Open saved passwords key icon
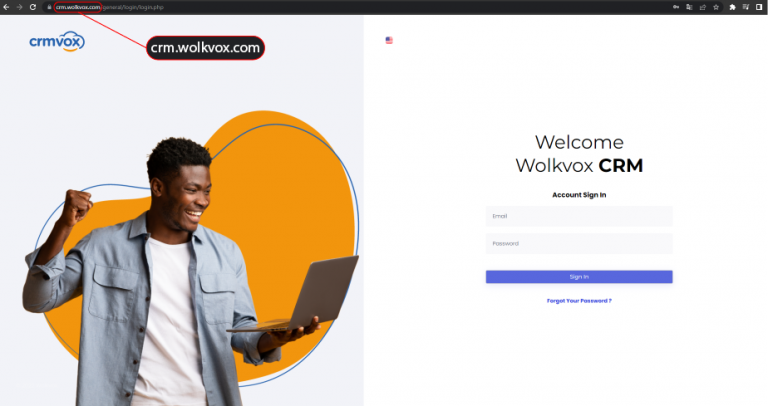Viewport: 768px width, 406px height. (676, 7)
